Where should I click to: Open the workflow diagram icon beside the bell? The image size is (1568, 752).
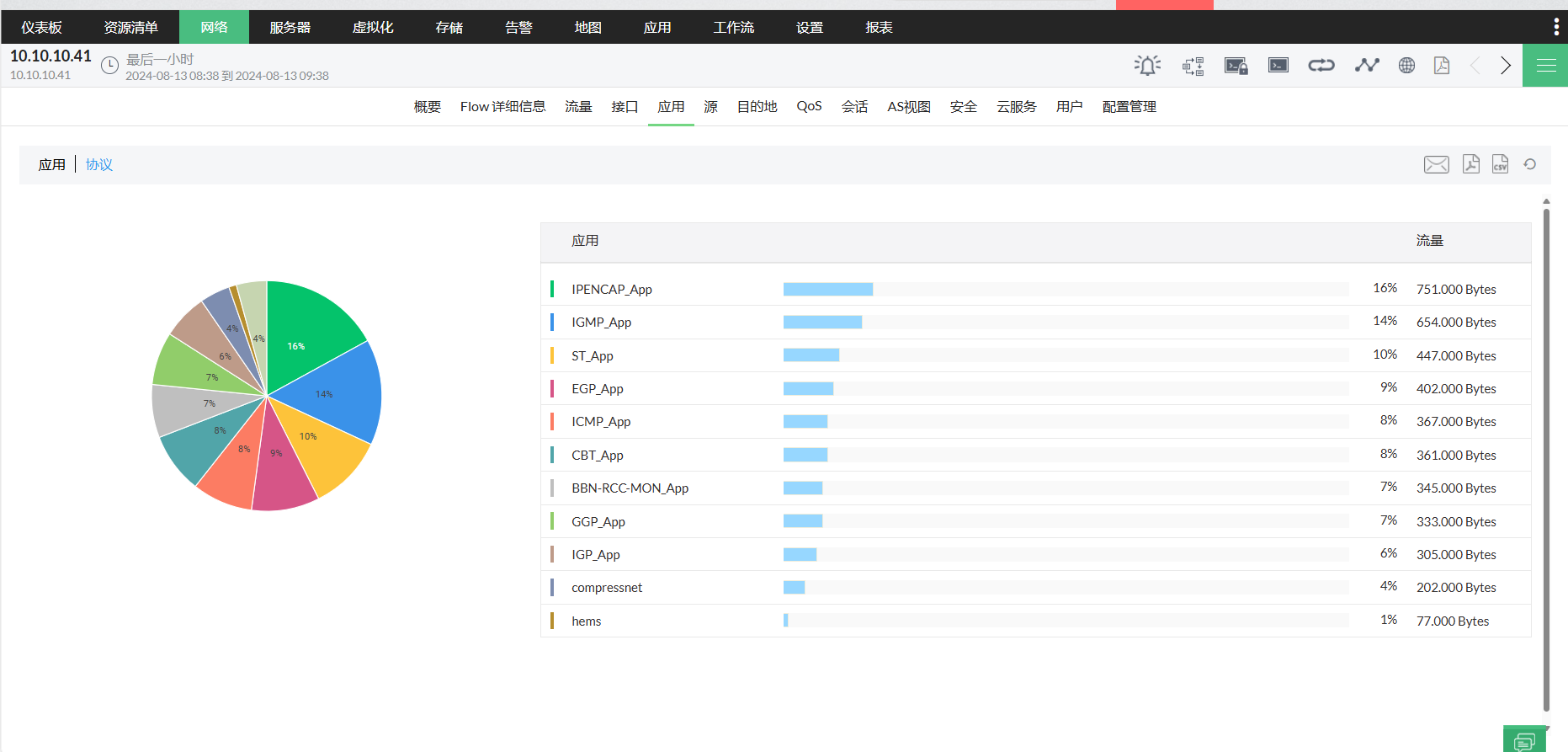1193,66
